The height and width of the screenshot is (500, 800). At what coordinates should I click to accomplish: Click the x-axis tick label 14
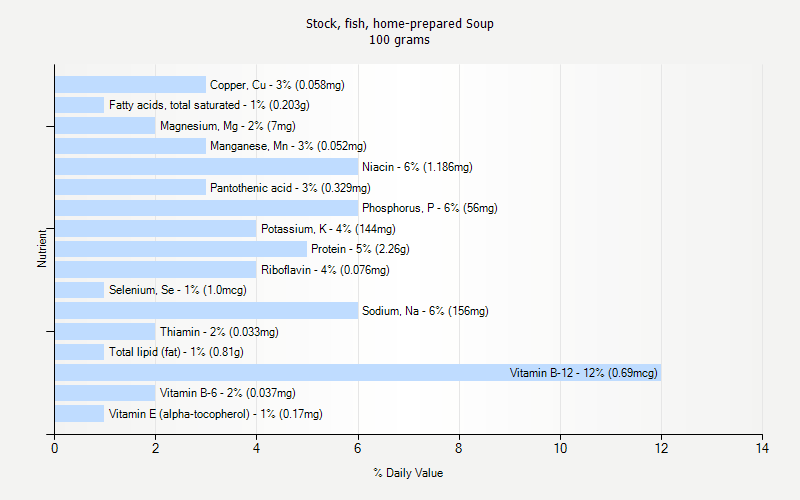pyautogui.click(x=762, y=448)
